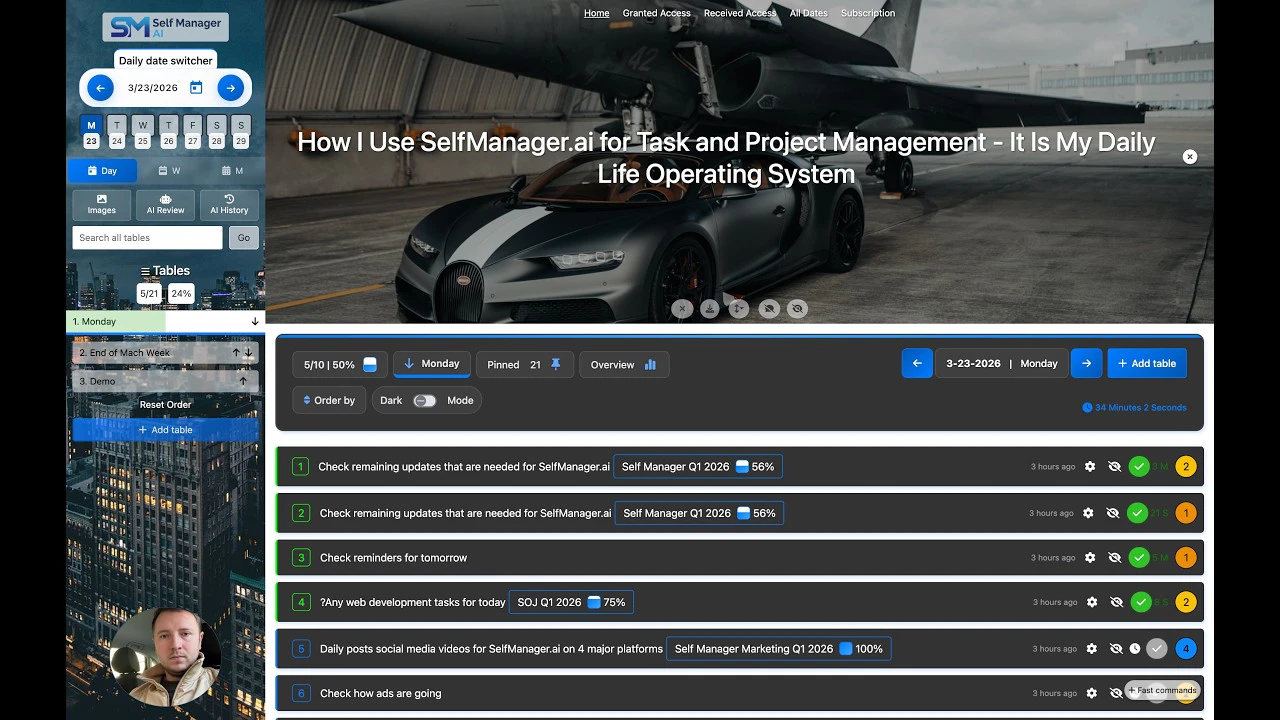Screen dimensions: 1280x720
Task: Go to next day with main panel right arrow
Action: [1086, 364]
